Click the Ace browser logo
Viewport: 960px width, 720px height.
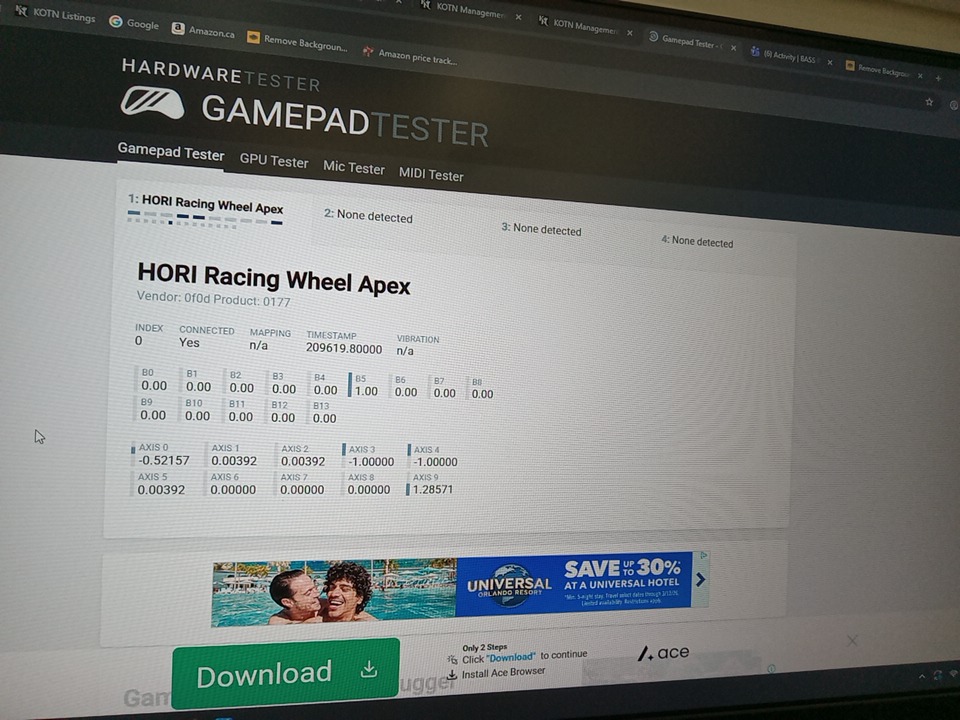pos(664,653)
